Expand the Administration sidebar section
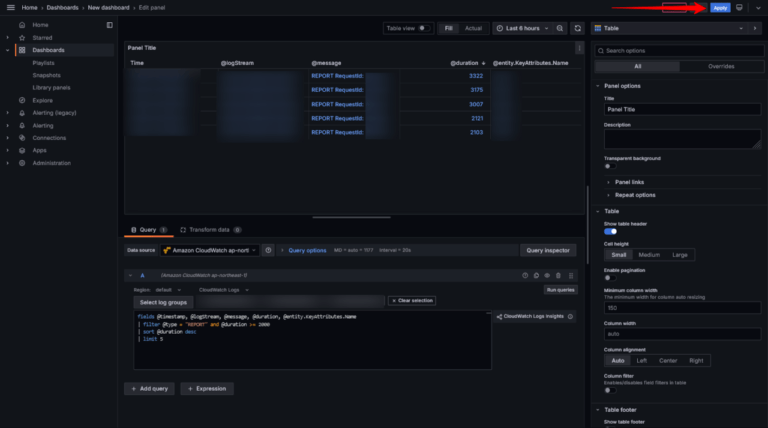 tap(7, 163)
